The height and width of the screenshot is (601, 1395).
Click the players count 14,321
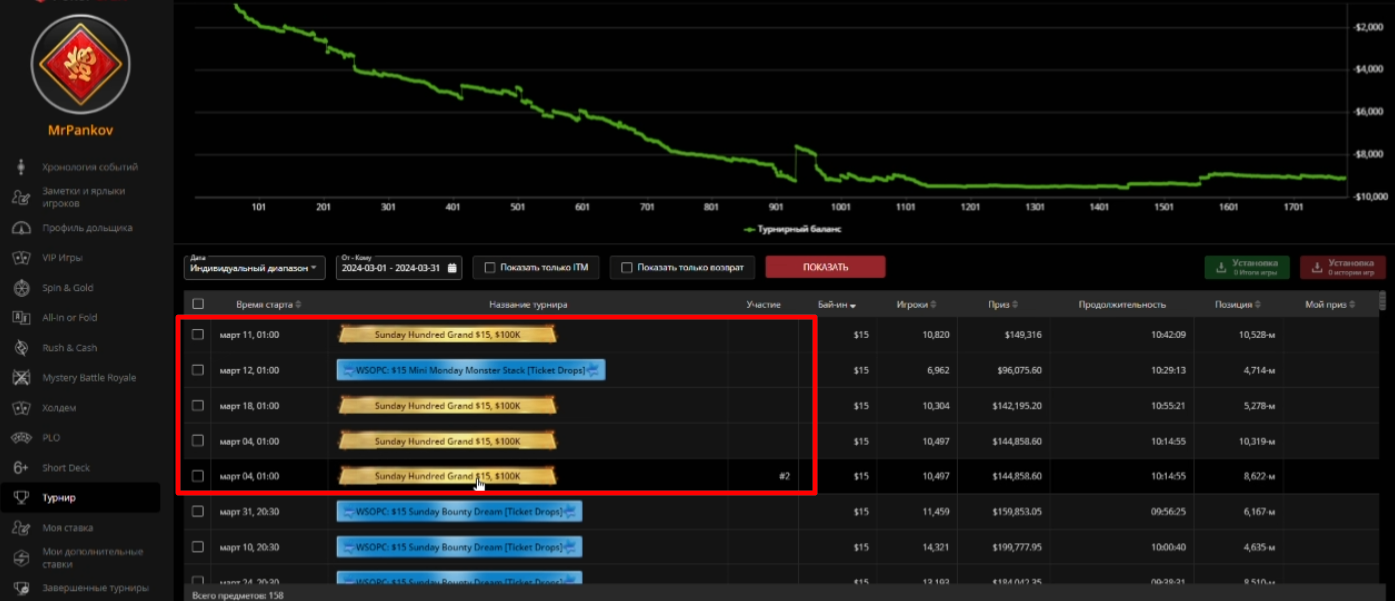click(x=936, y=547)
